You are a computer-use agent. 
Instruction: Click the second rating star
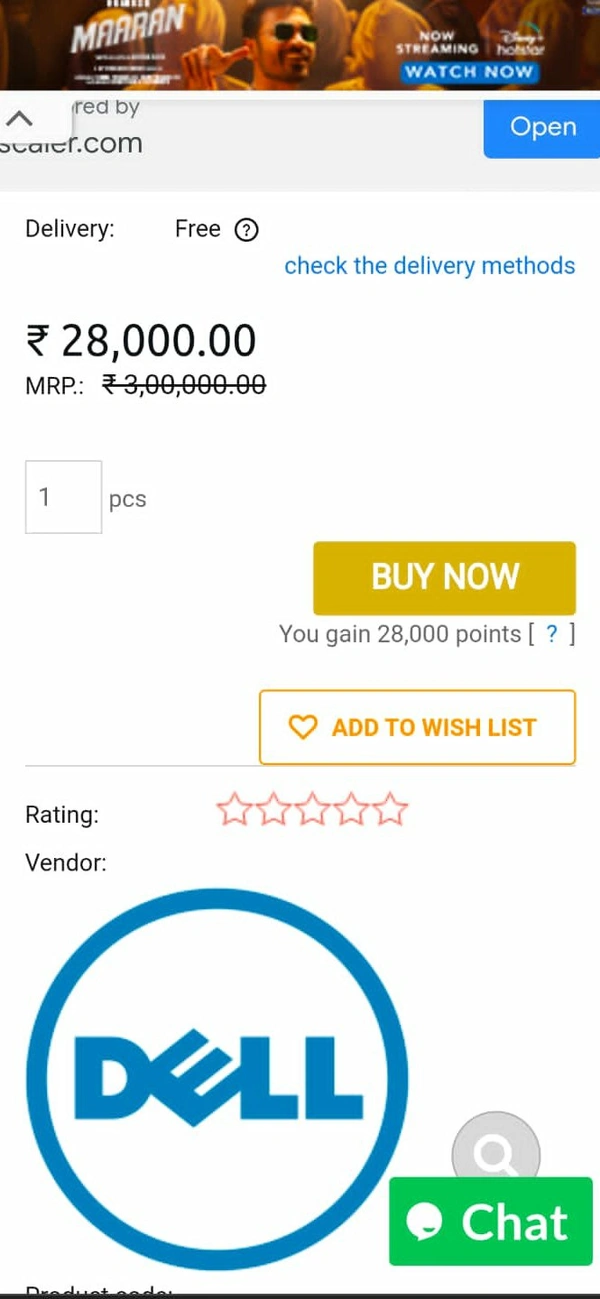tap(273, 809)
